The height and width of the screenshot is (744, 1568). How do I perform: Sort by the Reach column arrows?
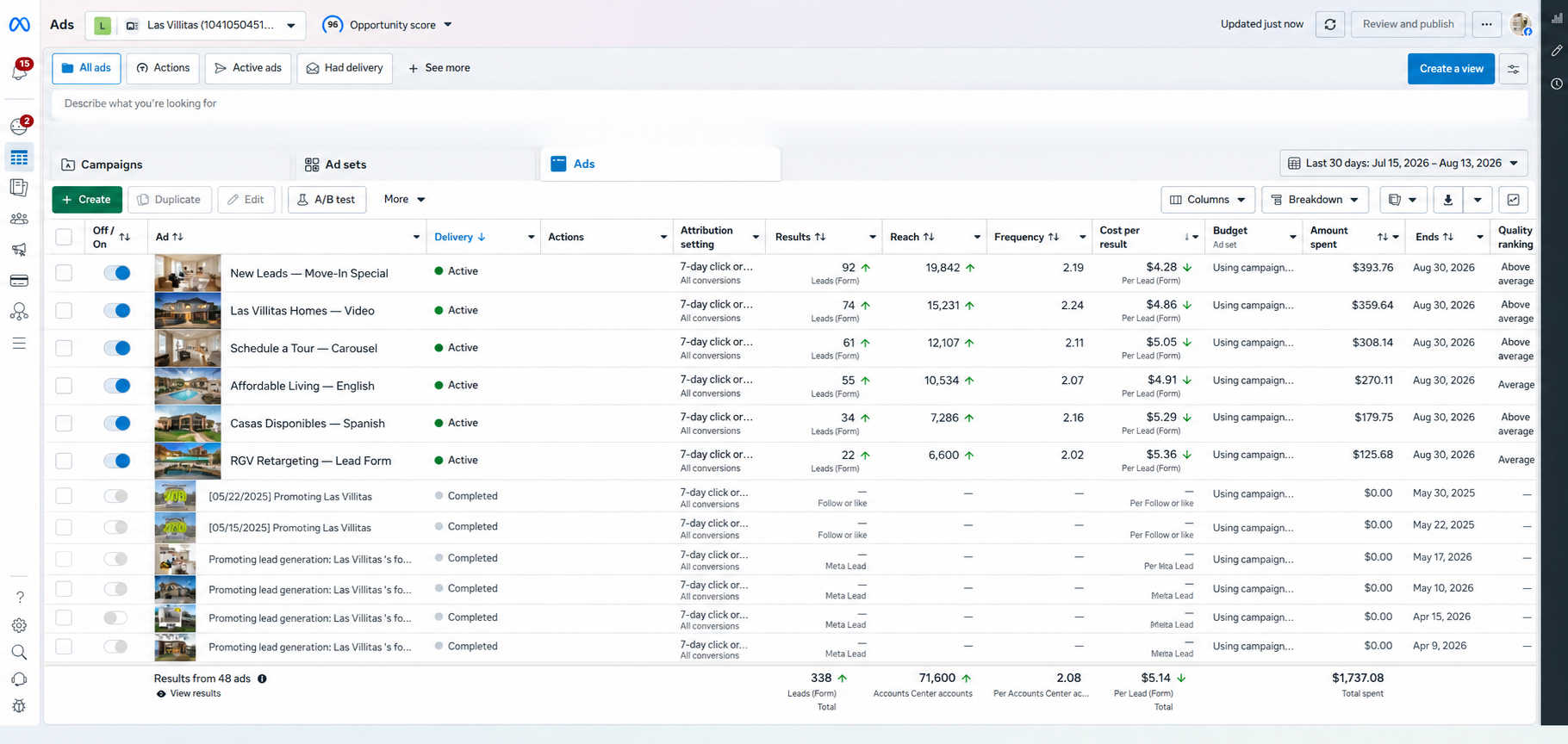click(x=929, y=237)
